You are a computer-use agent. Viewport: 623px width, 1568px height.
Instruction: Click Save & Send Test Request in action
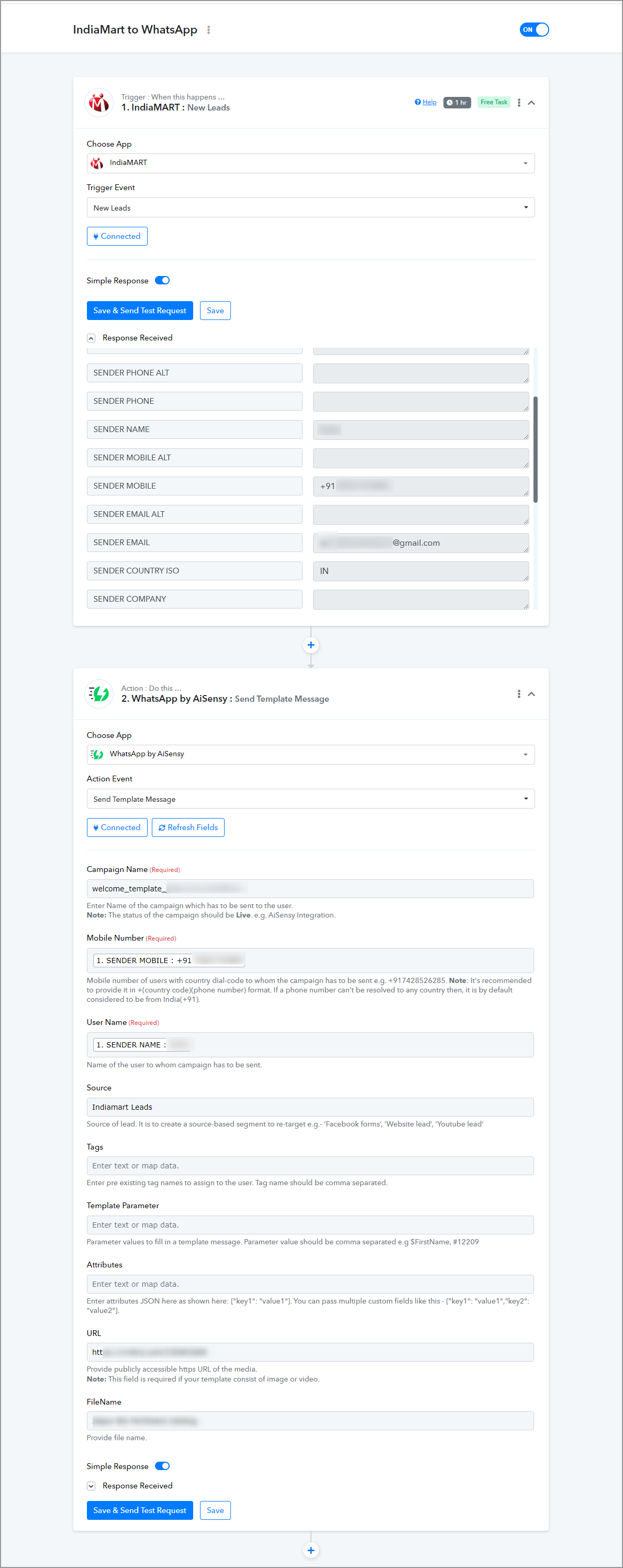click(x=139, y=1510)
